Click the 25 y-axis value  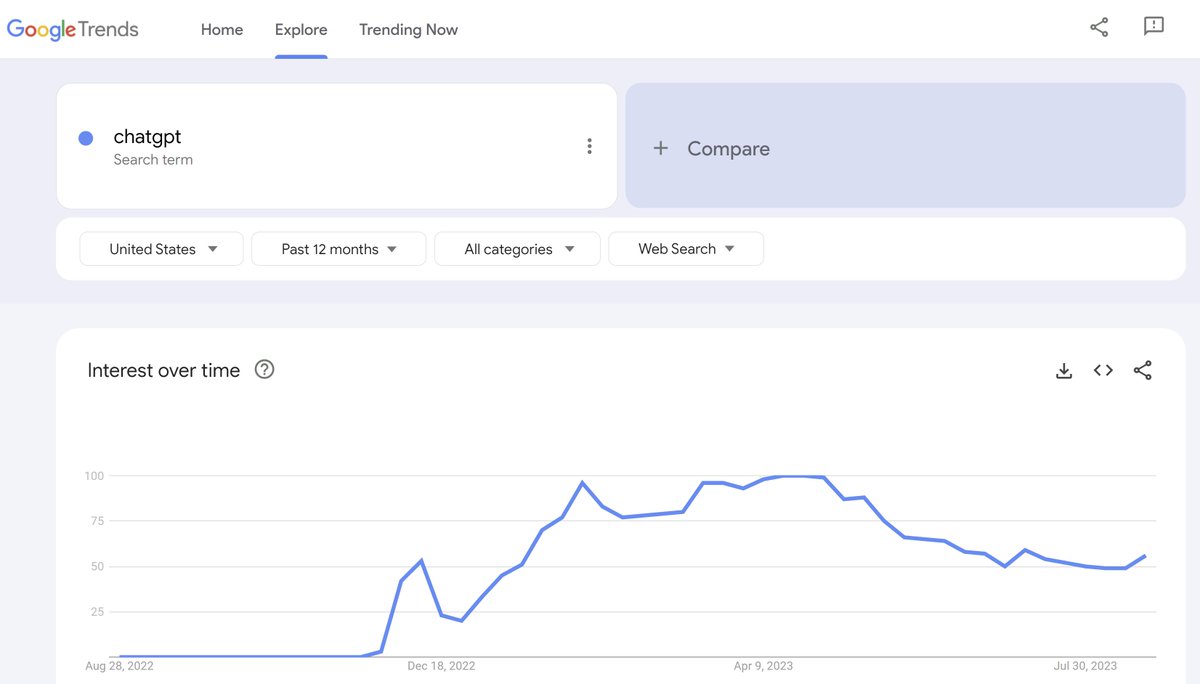pyautogui.click(x=97, y=611)
